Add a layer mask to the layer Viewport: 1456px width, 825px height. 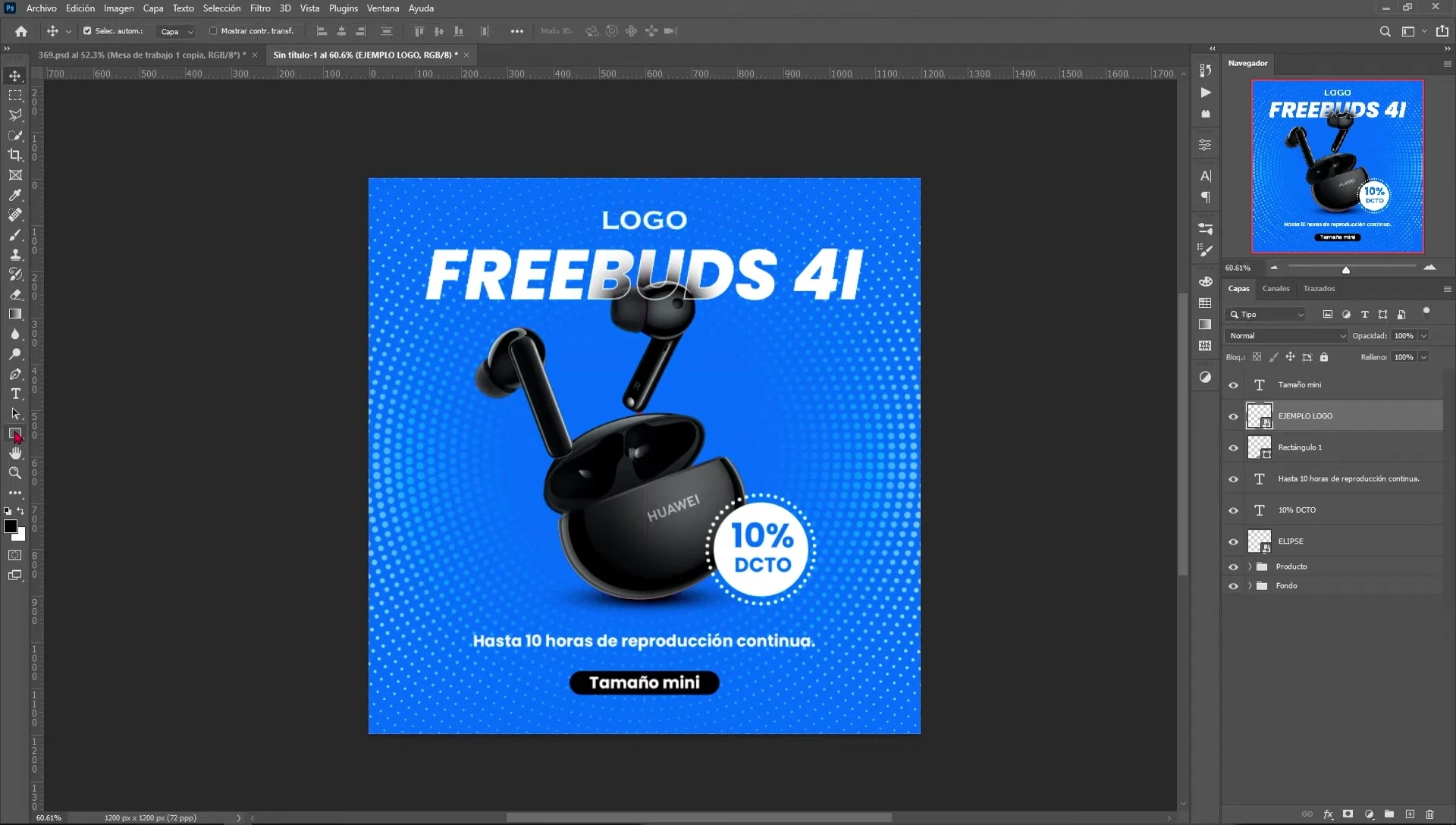(1348, 814)
